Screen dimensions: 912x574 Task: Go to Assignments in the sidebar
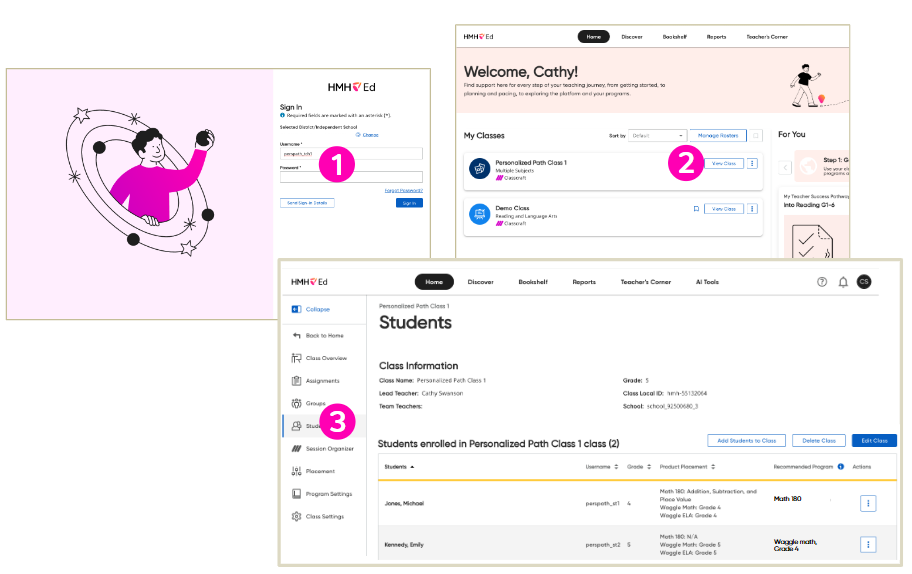[322, 381]
